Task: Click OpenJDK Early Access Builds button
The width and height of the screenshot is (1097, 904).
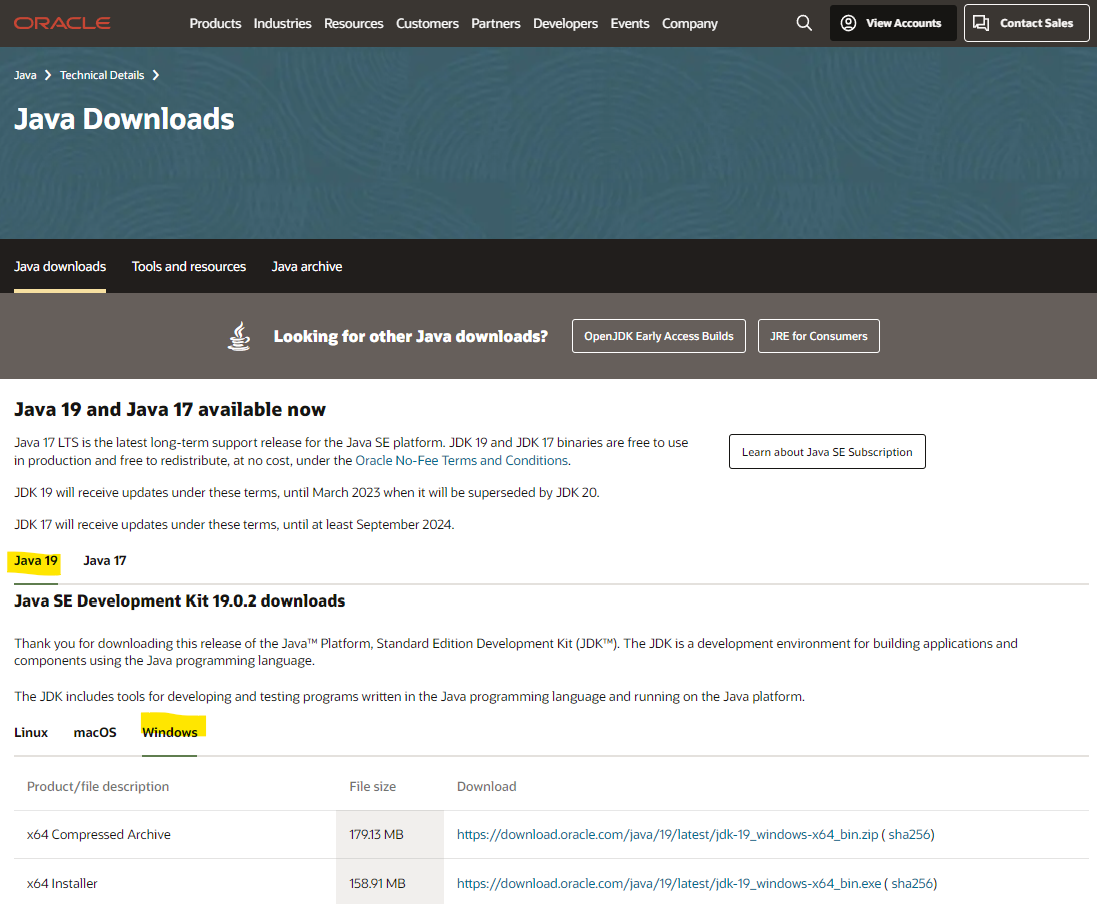Action: pos(658,336)
